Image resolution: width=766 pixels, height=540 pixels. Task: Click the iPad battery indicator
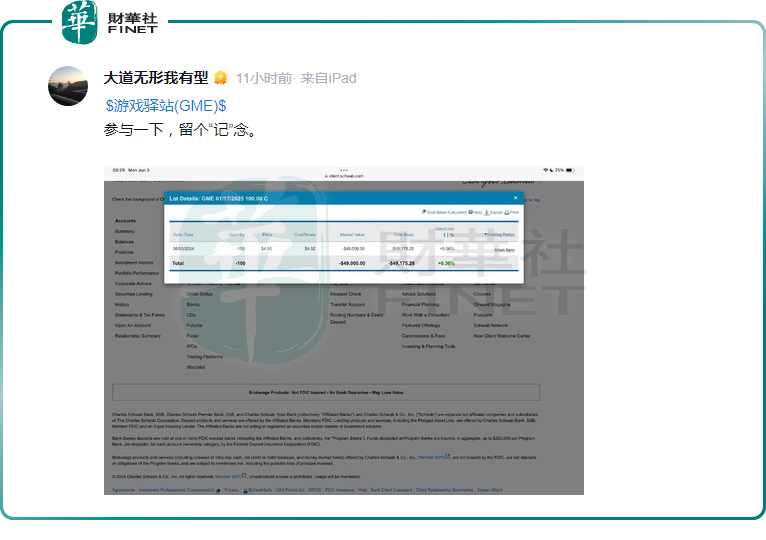coord(570,170)
